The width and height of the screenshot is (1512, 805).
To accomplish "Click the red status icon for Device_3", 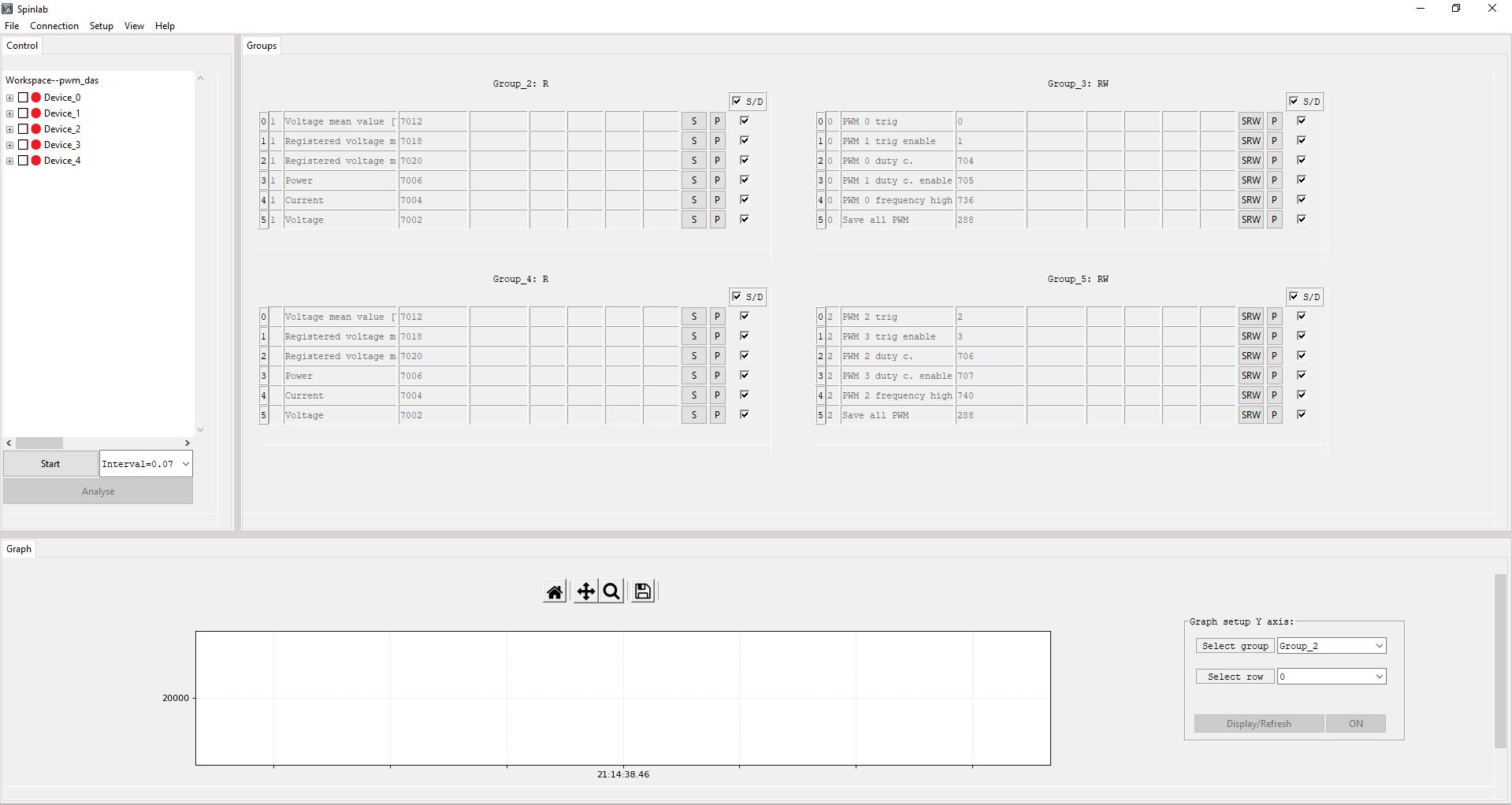I will 36,145.
